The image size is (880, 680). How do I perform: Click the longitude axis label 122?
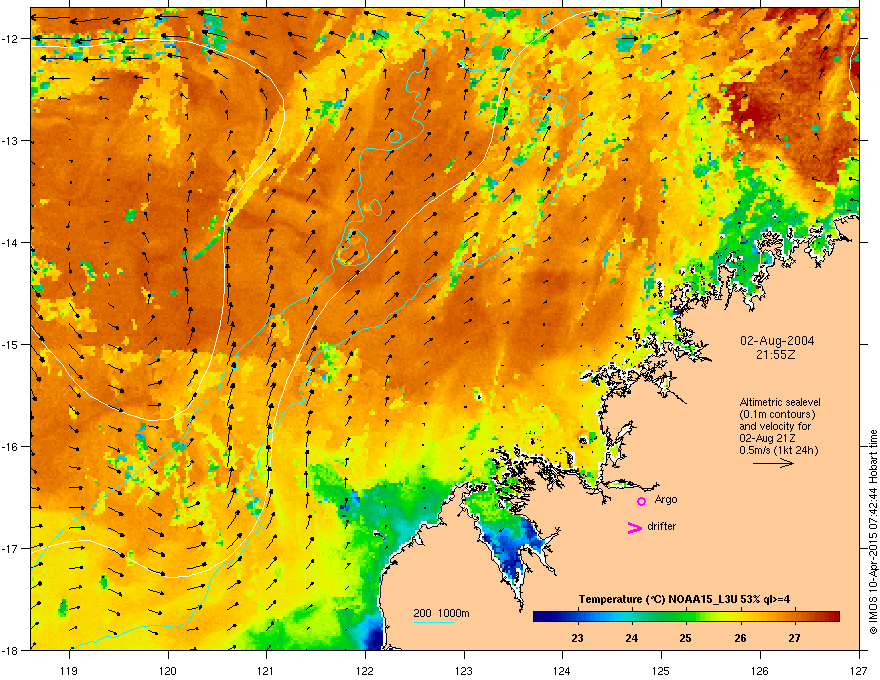click(x=365, y=670)
